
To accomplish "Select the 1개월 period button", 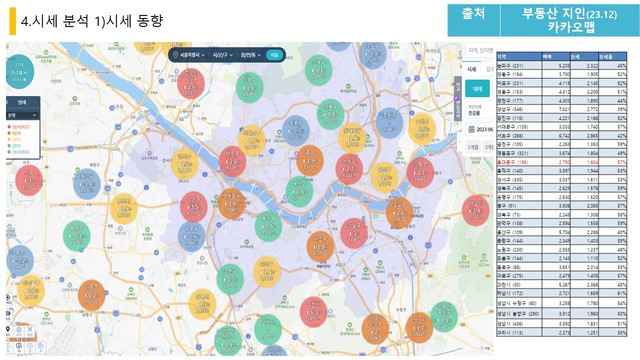I will [x=473, y=147].
